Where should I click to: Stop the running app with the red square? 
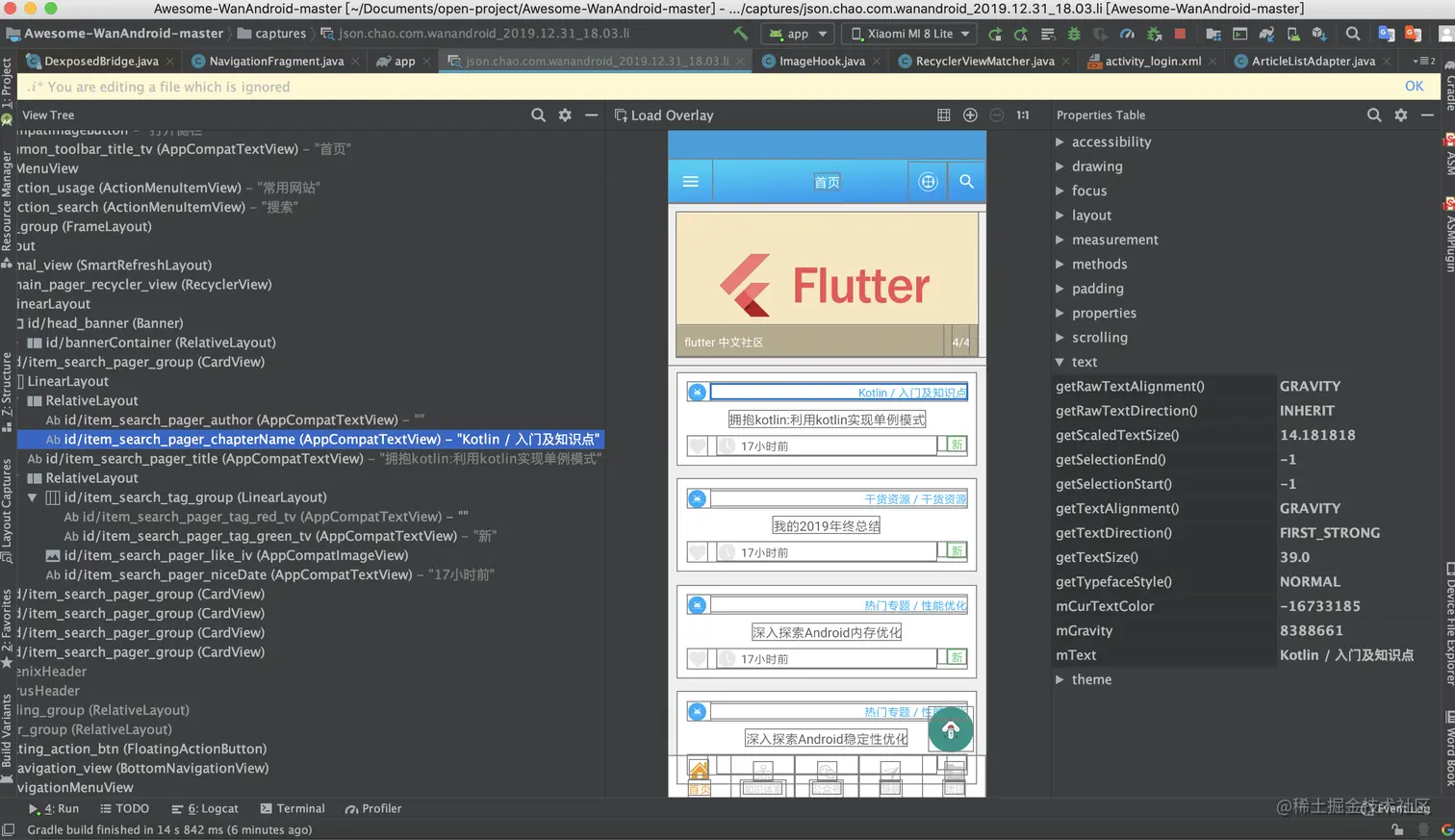(1180, 34)
